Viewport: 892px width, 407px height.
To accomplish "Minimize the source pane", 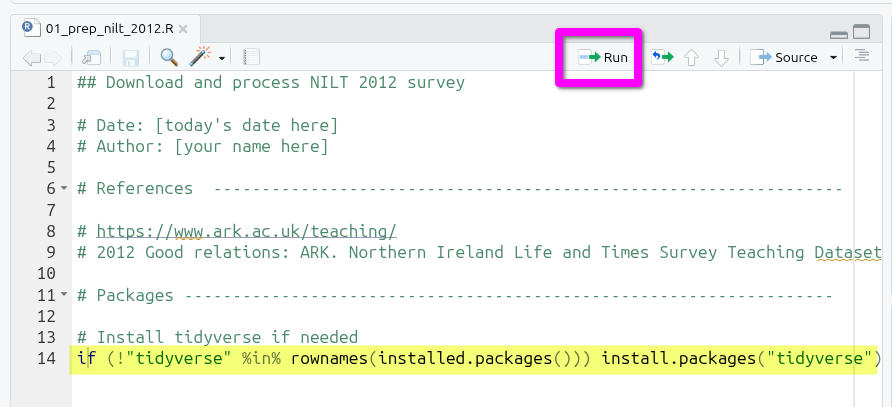I will (x=839, y=35).
